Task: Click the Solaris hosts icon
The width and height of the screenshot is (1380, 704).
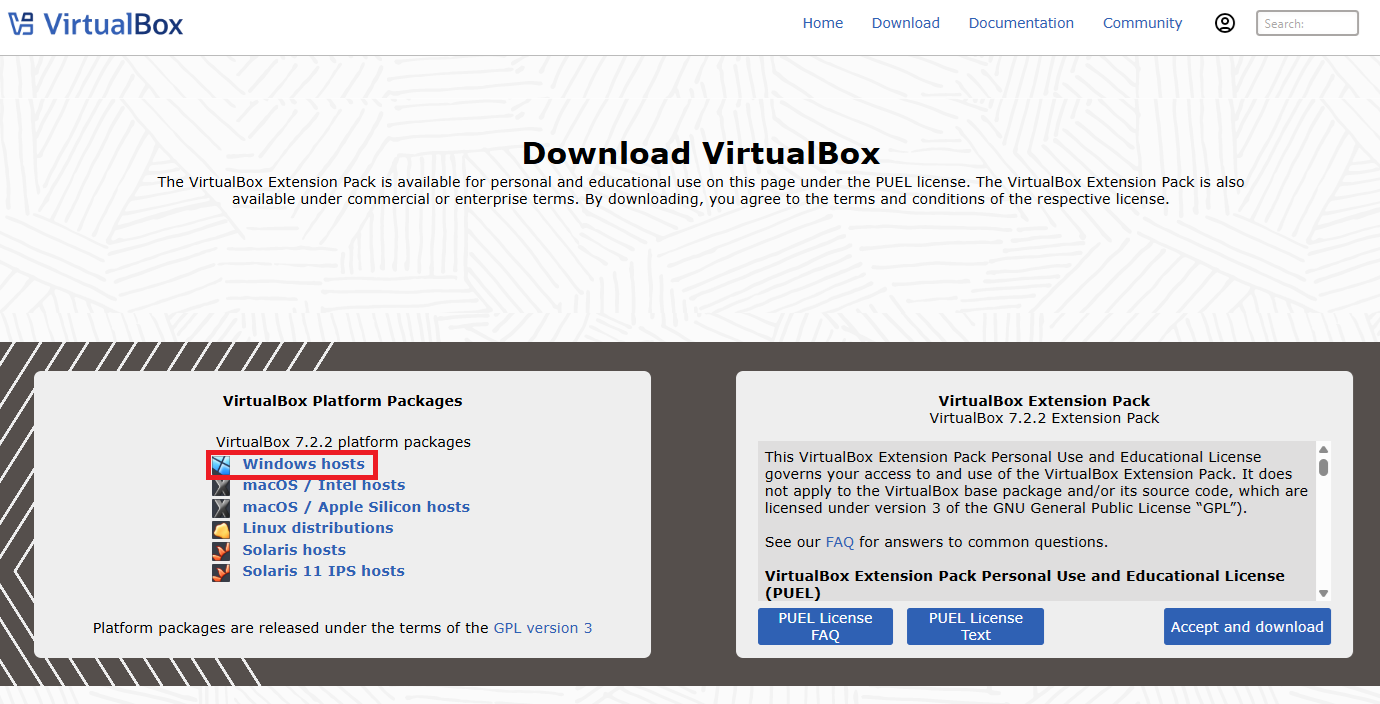Action: pyautogui.click(x=221, y=551)
